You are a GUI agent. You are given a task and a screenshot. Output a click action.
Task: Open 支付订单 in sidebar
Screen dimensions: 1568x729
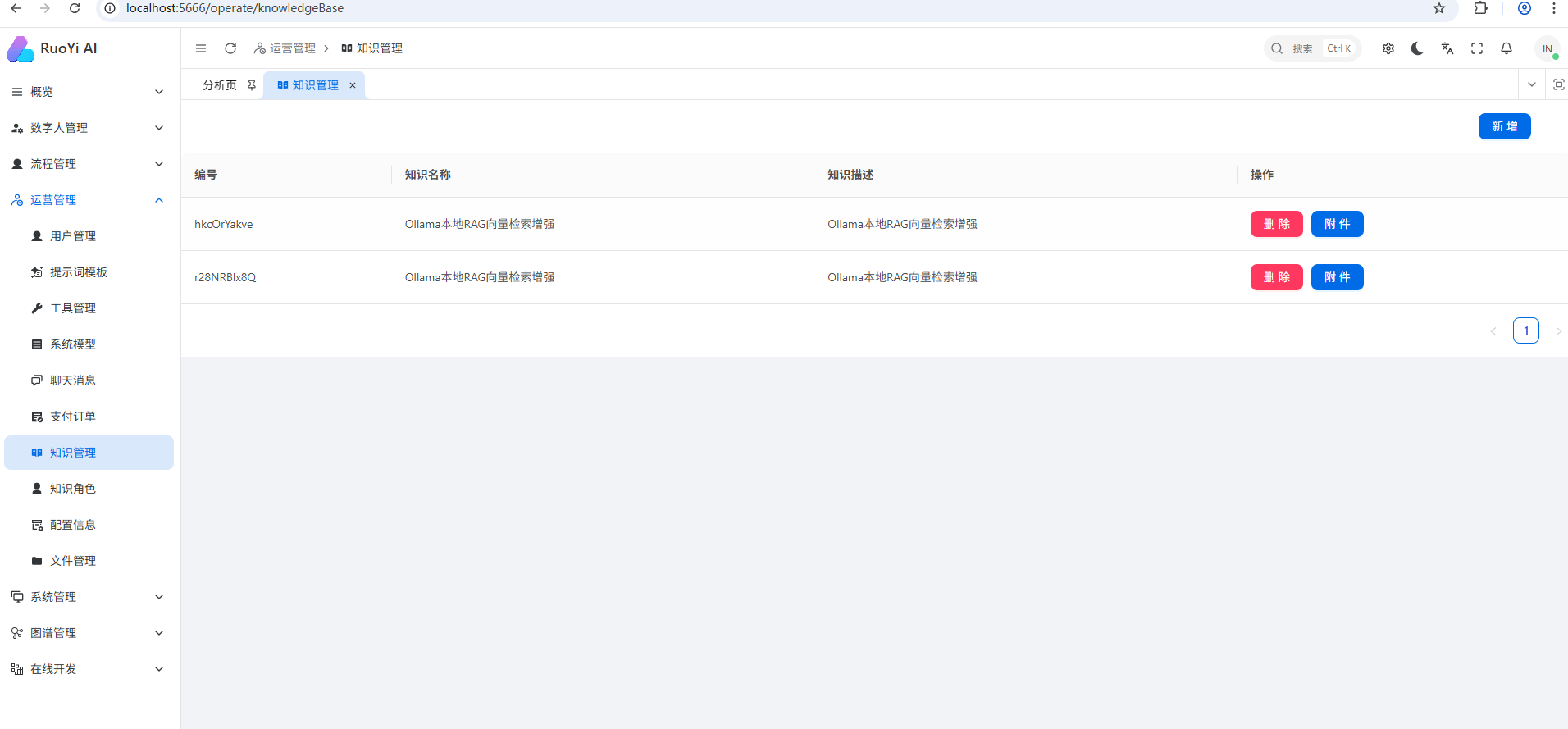point(87,417)
